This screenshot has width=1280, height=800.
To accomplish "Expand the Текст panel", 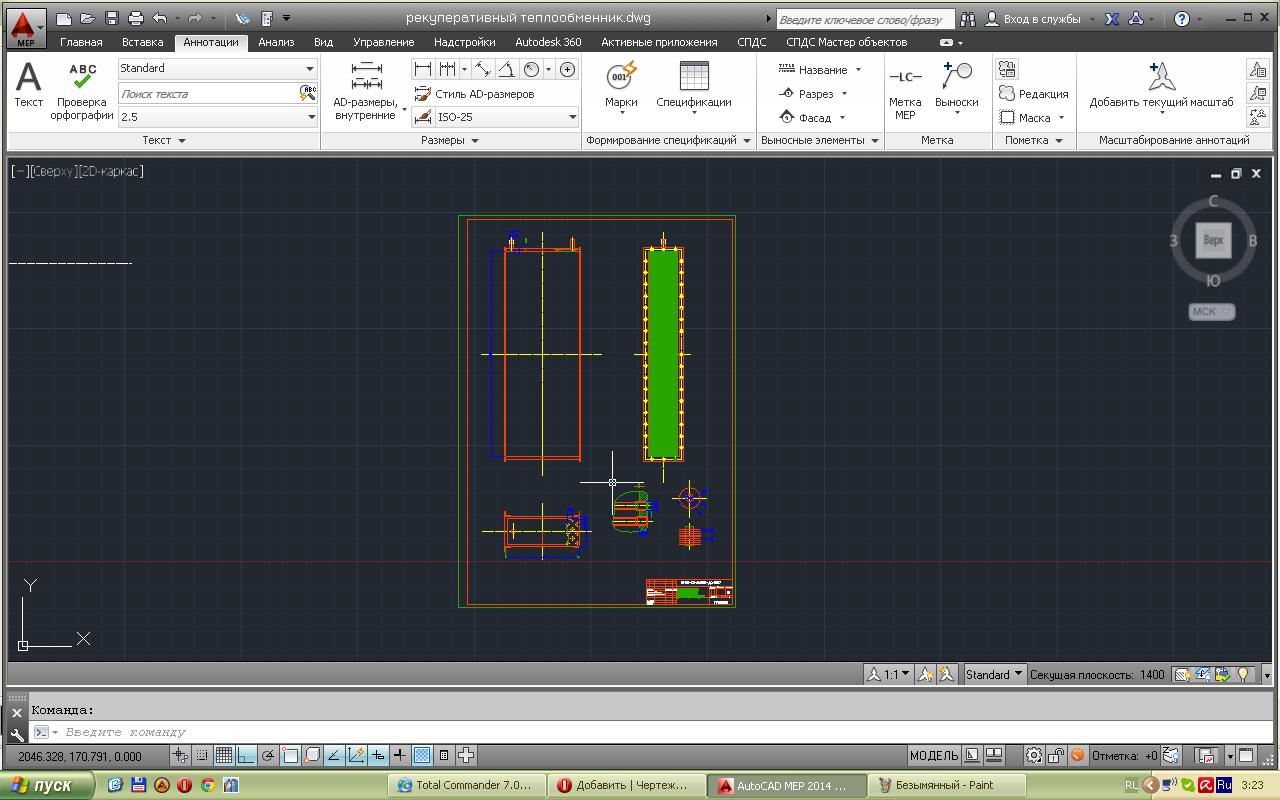I will [x=164, y=140].
